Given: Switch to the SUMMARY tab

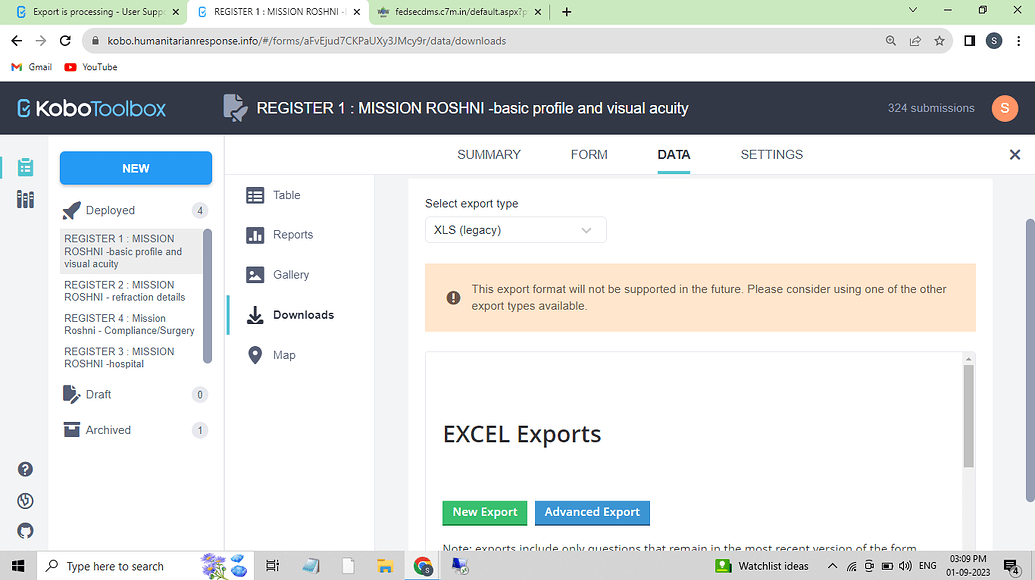Looking at the screenshot, I should click(x=489, y=155).
